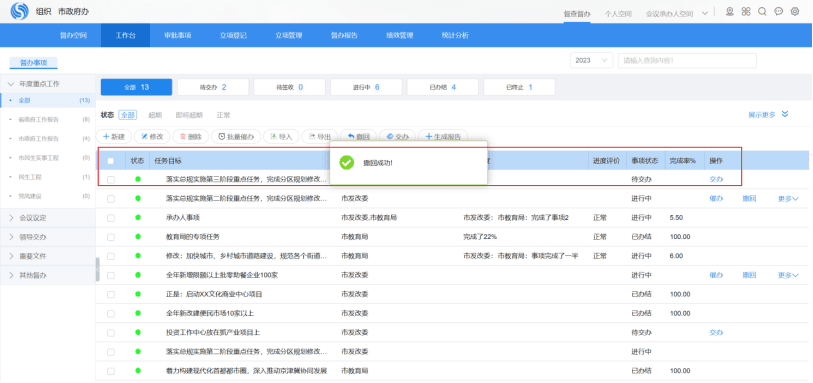Click the 撤回 arrow toolbar button
The height and width of the screenshot is (383, 813).
[358, 136]
